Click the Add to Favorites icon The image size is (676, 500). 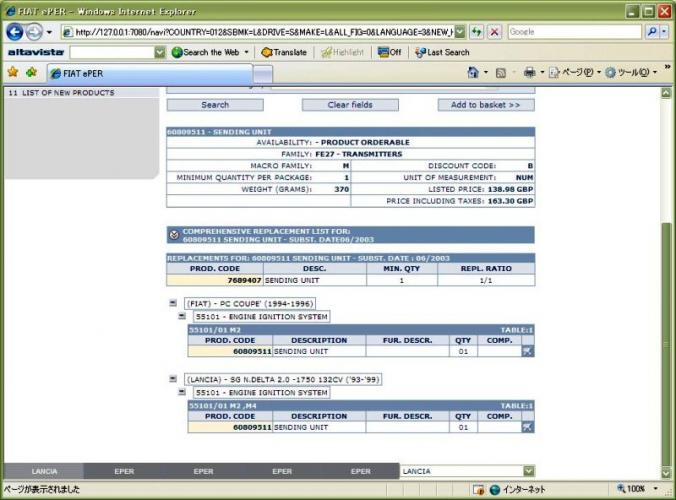click(x=31, y=72)
